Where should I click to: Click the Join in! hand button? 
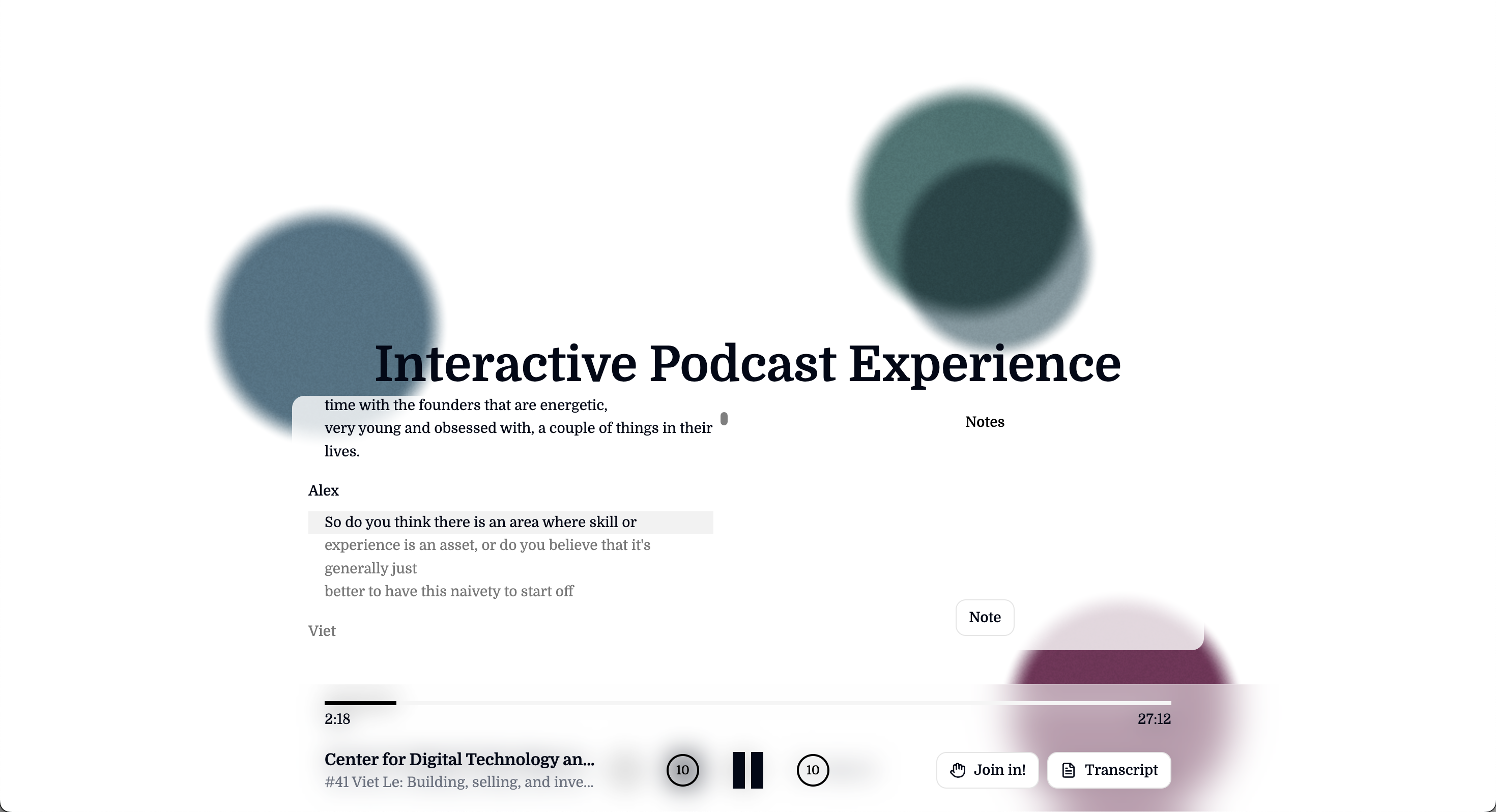(x=987, y=770)
